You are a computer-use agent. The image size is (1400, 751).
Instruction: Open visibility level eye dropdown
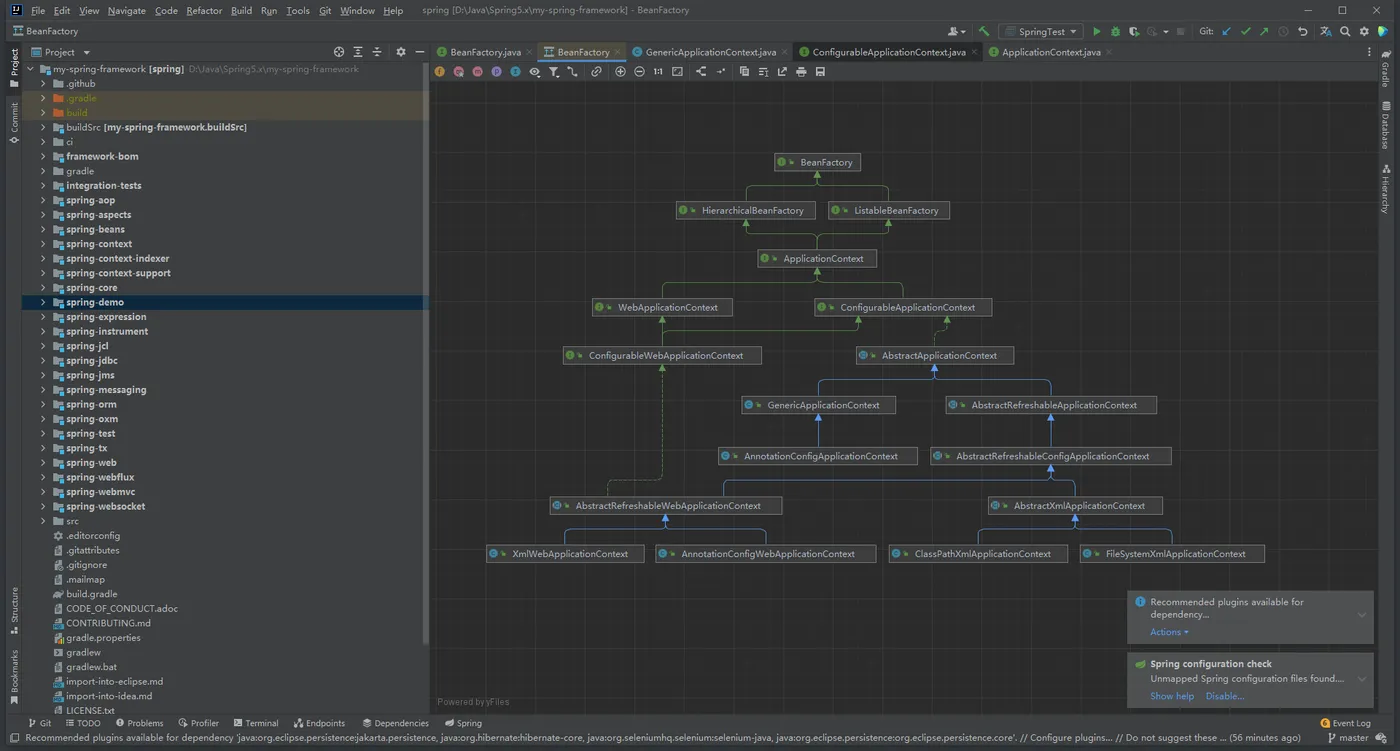[535, 72]
